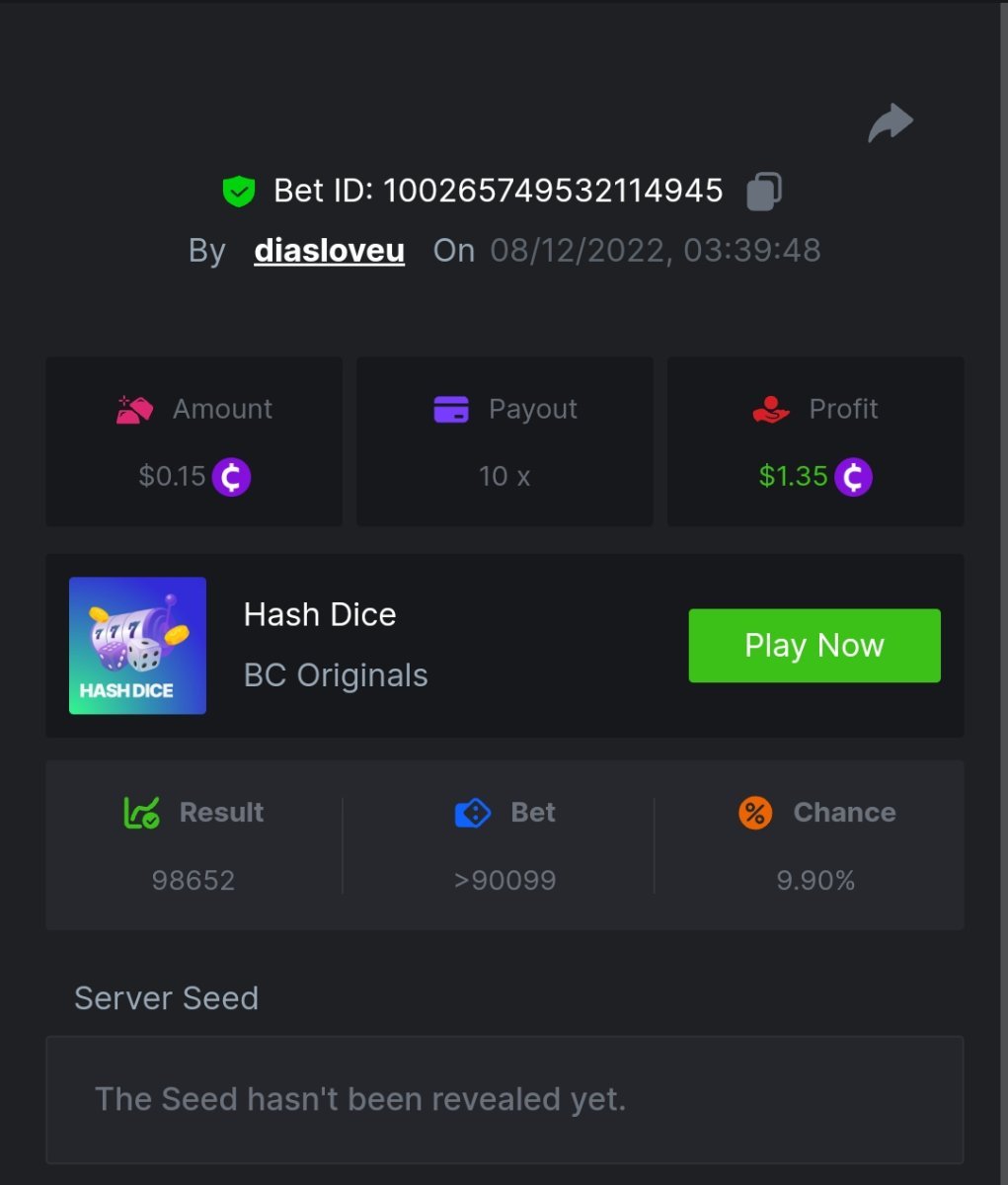Click the result value 98652
1008x1185 pixels.
pyautogui.click(x=194, y=880)
